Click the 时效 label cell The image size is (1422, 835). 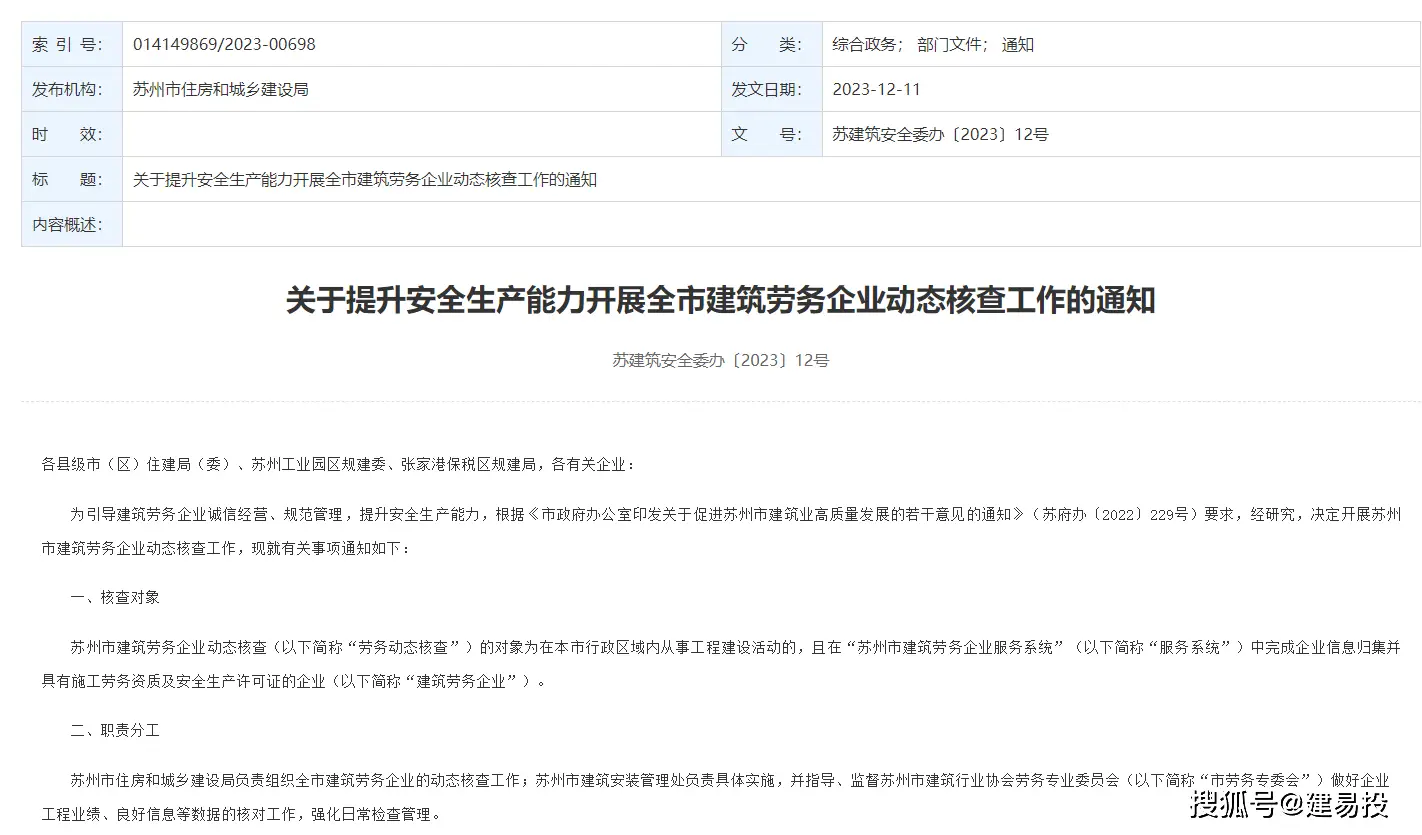72,134
